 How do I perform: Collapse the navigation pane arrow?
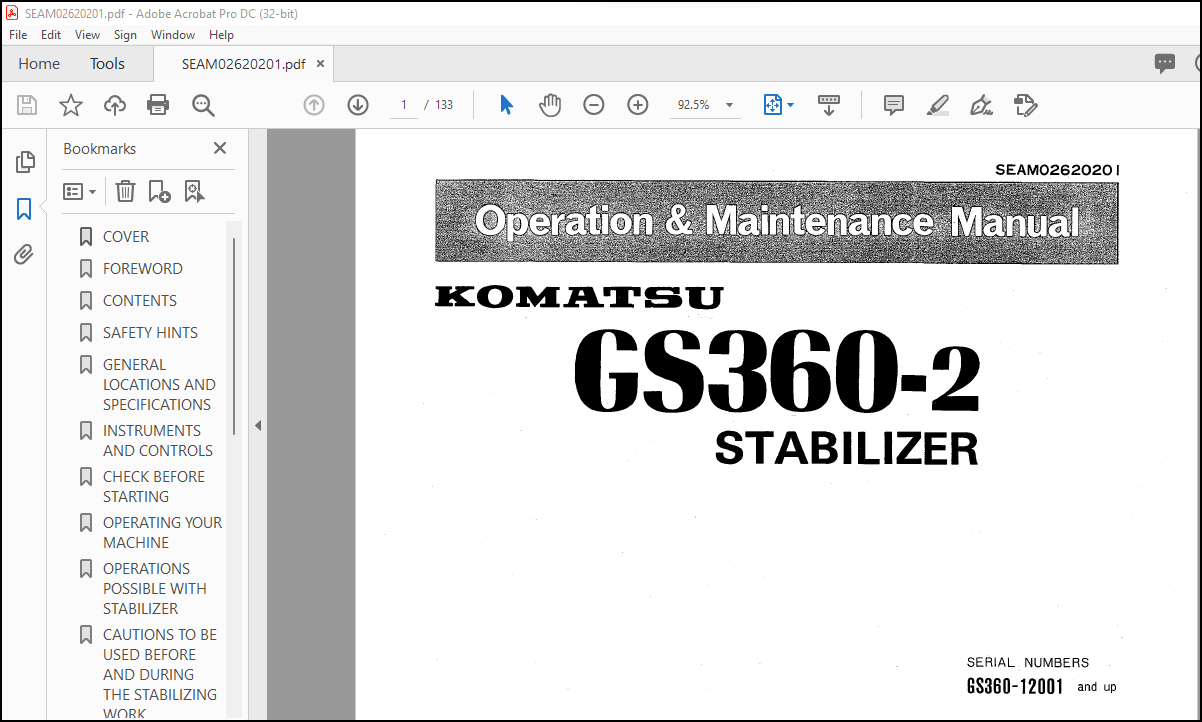[257, 425]
